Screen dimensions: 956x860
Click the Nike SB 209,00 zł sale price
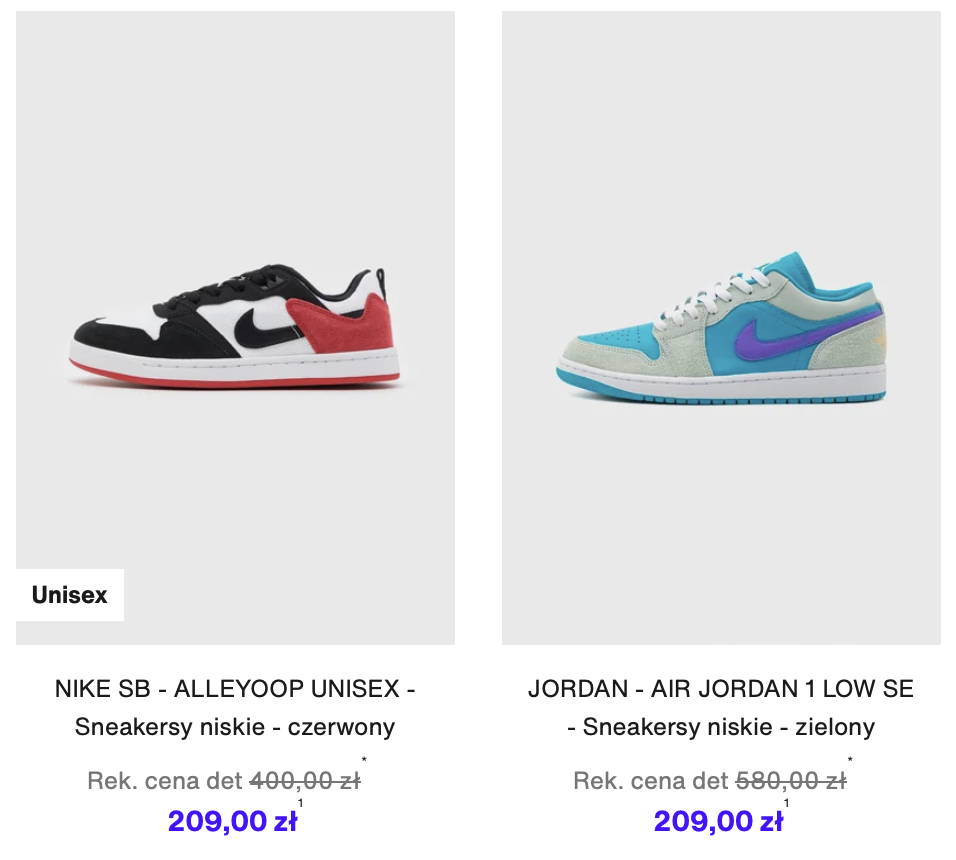point(232,821)
